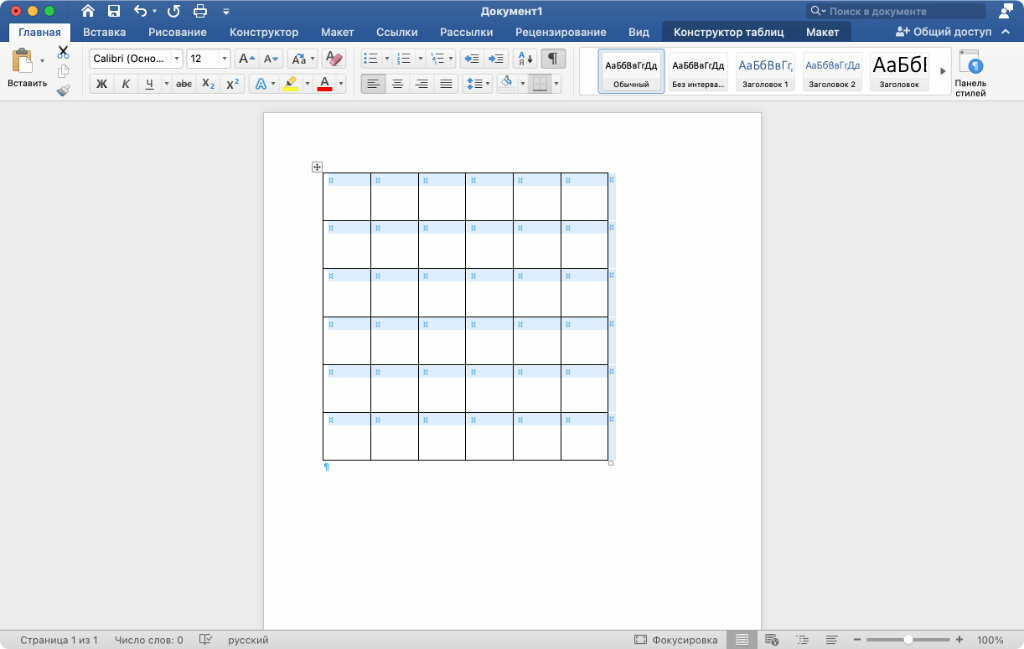Open the font name dropdown (Calibri)
The width and height of the screenshot is (1024, 649).
(x=177, y=59)
